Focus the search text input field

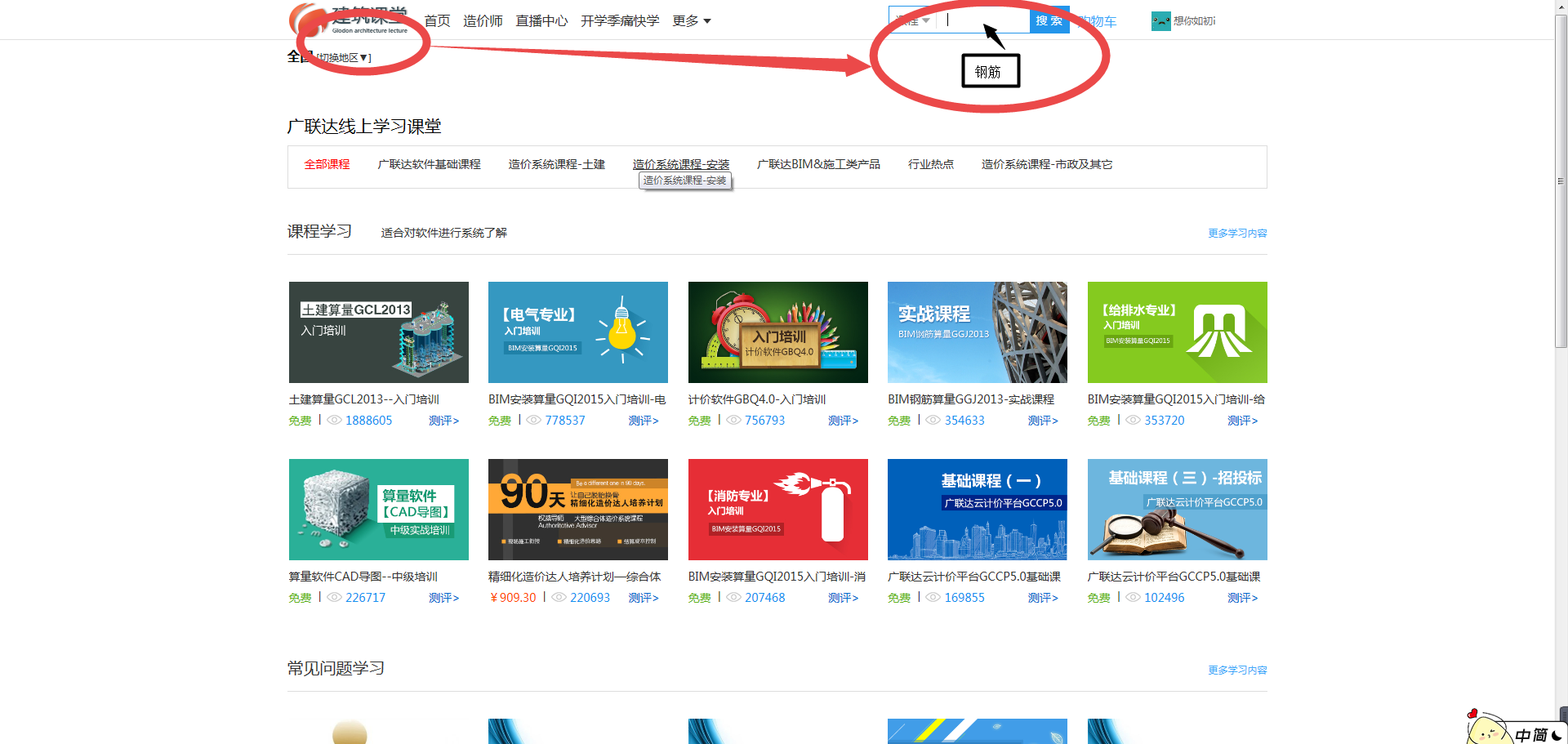(x=982, y=20)
